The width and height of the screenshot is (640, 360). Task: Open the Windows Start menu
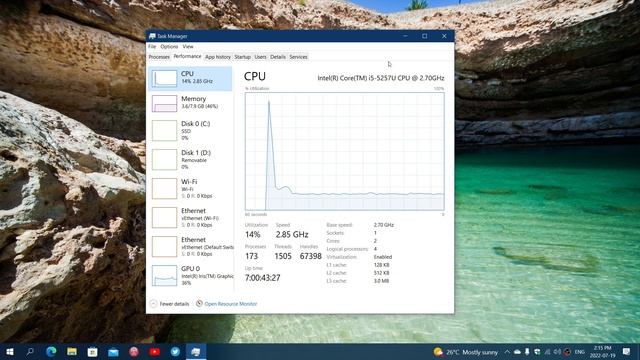[x=10, y=351]
